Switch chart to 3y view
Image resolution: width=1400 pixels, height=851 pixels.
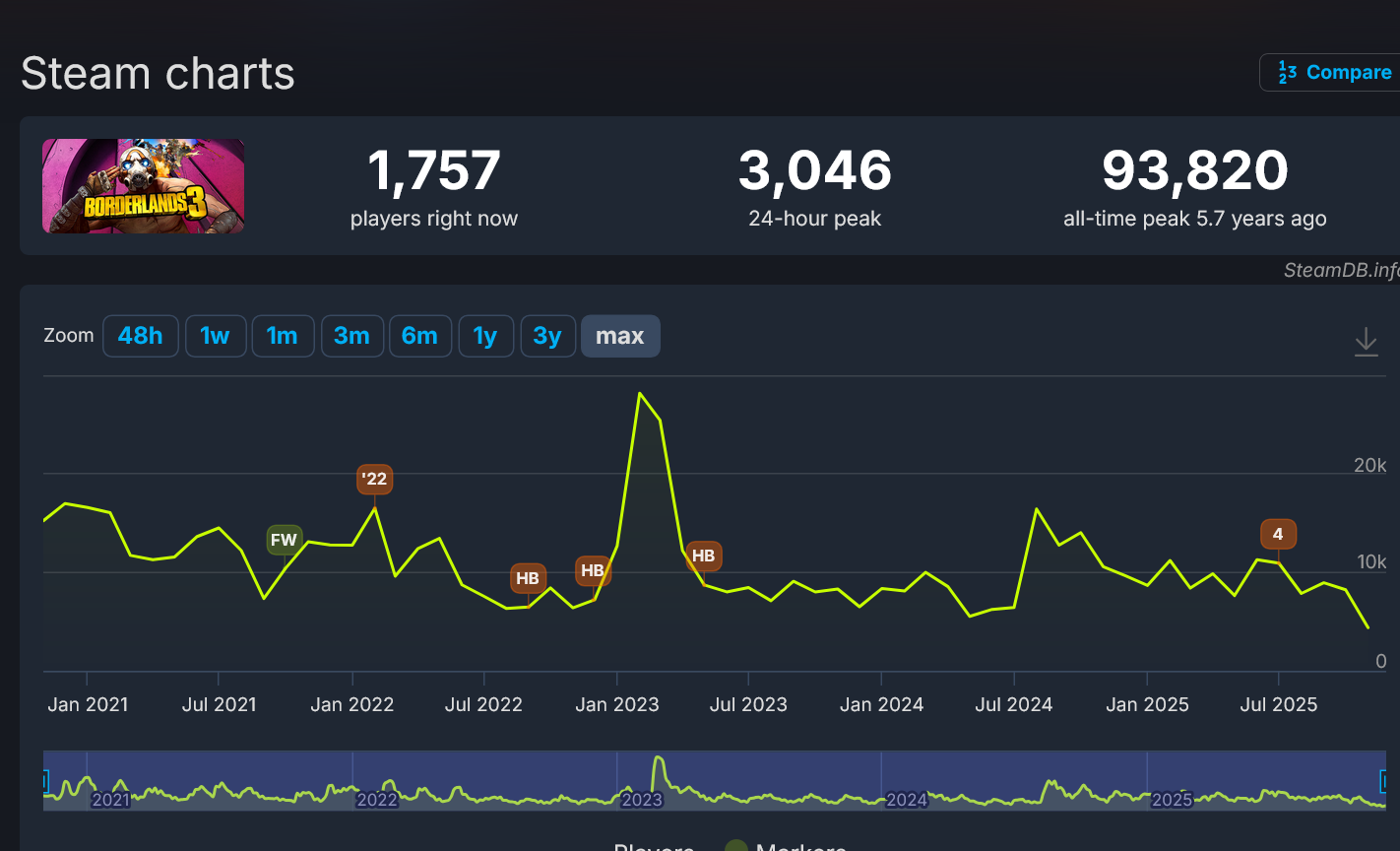[547, 336]
